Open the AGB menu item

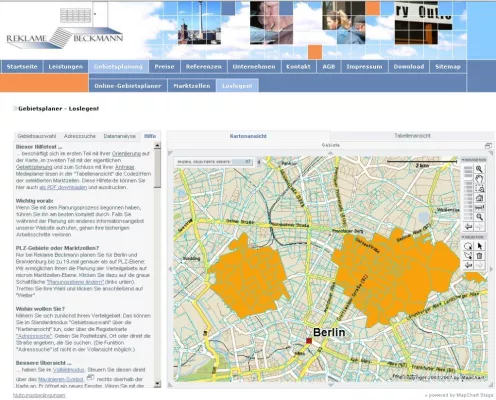[x=329, y=67]
